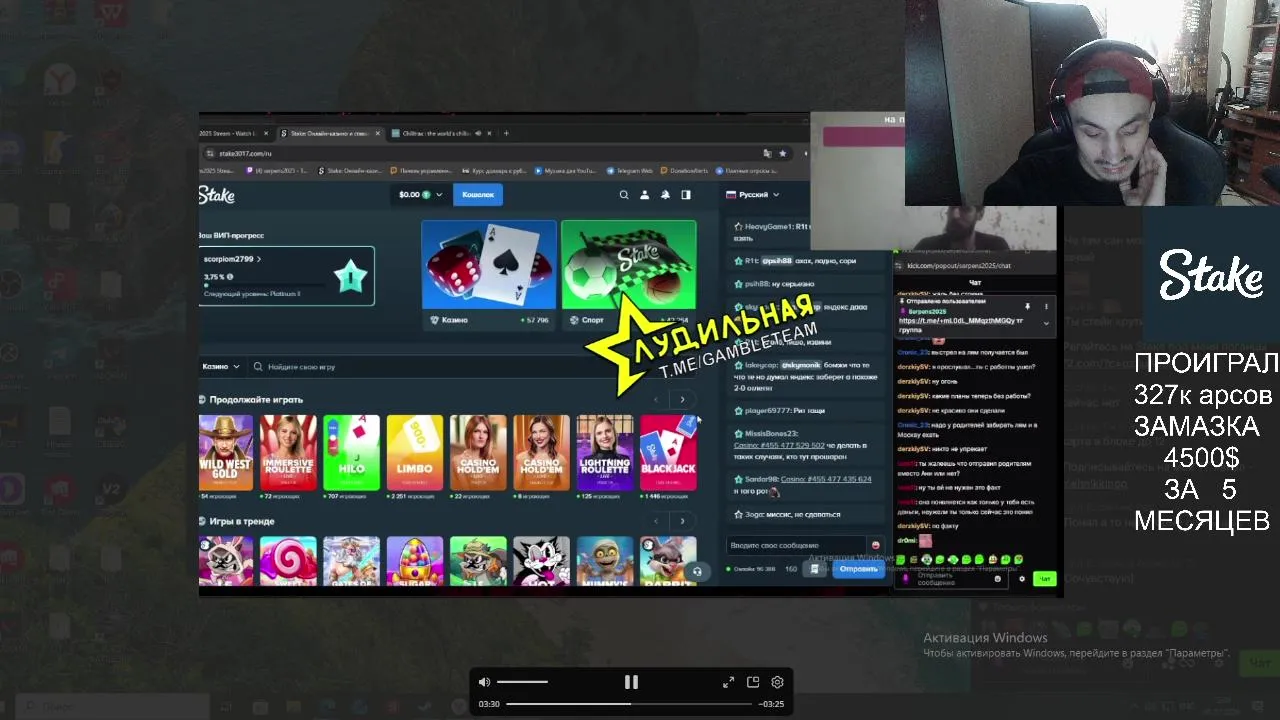Previous arrow in Игры в тренде row
This screenshot has width=1280, height=720.
(657, 521)
